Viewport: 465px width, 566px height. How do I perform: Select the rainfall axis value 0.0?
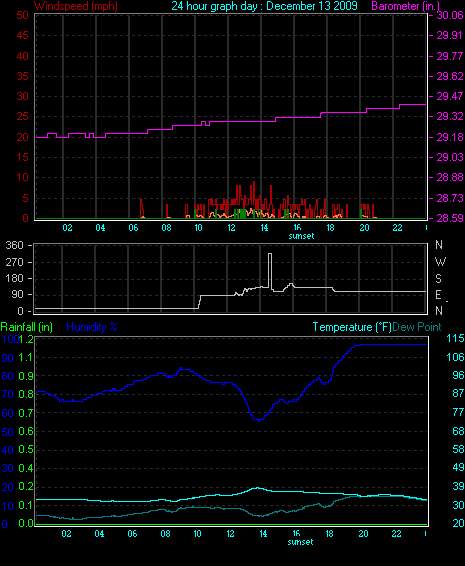click(26, 523)
